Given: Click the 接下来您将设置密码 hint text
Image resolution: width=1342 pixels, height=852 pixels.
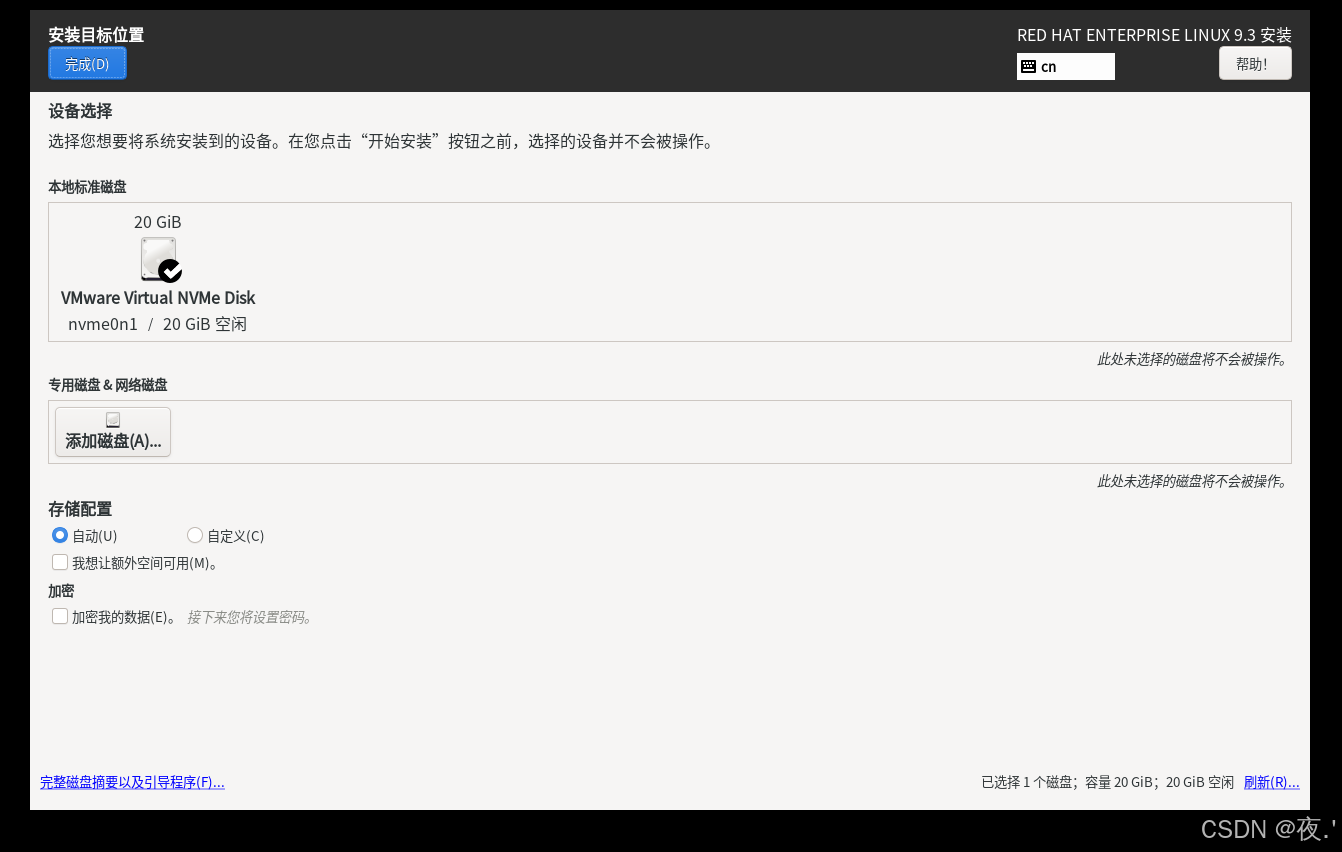Looking at the screenshot, I should (x=250, y=617).
